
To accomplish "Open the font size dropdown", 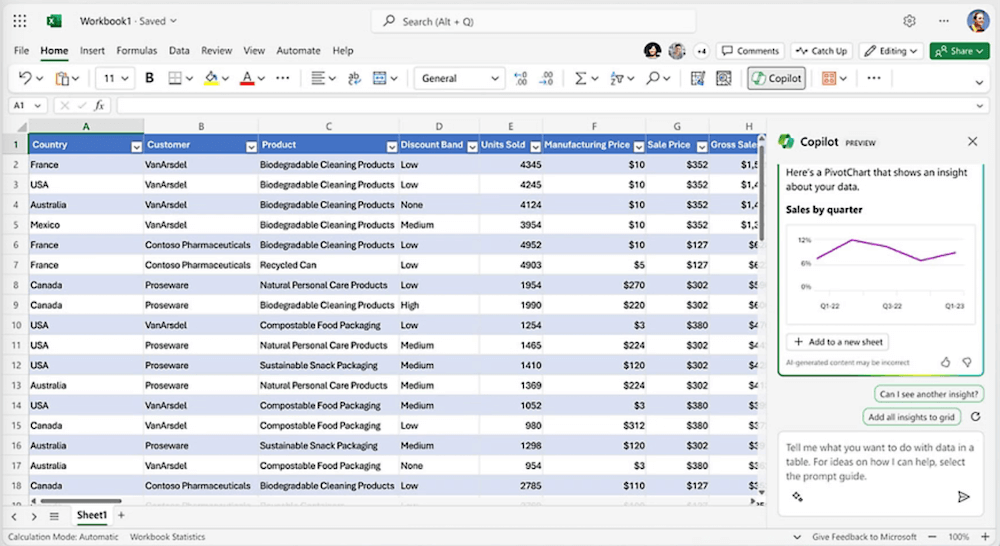I will tap(126, 78).
